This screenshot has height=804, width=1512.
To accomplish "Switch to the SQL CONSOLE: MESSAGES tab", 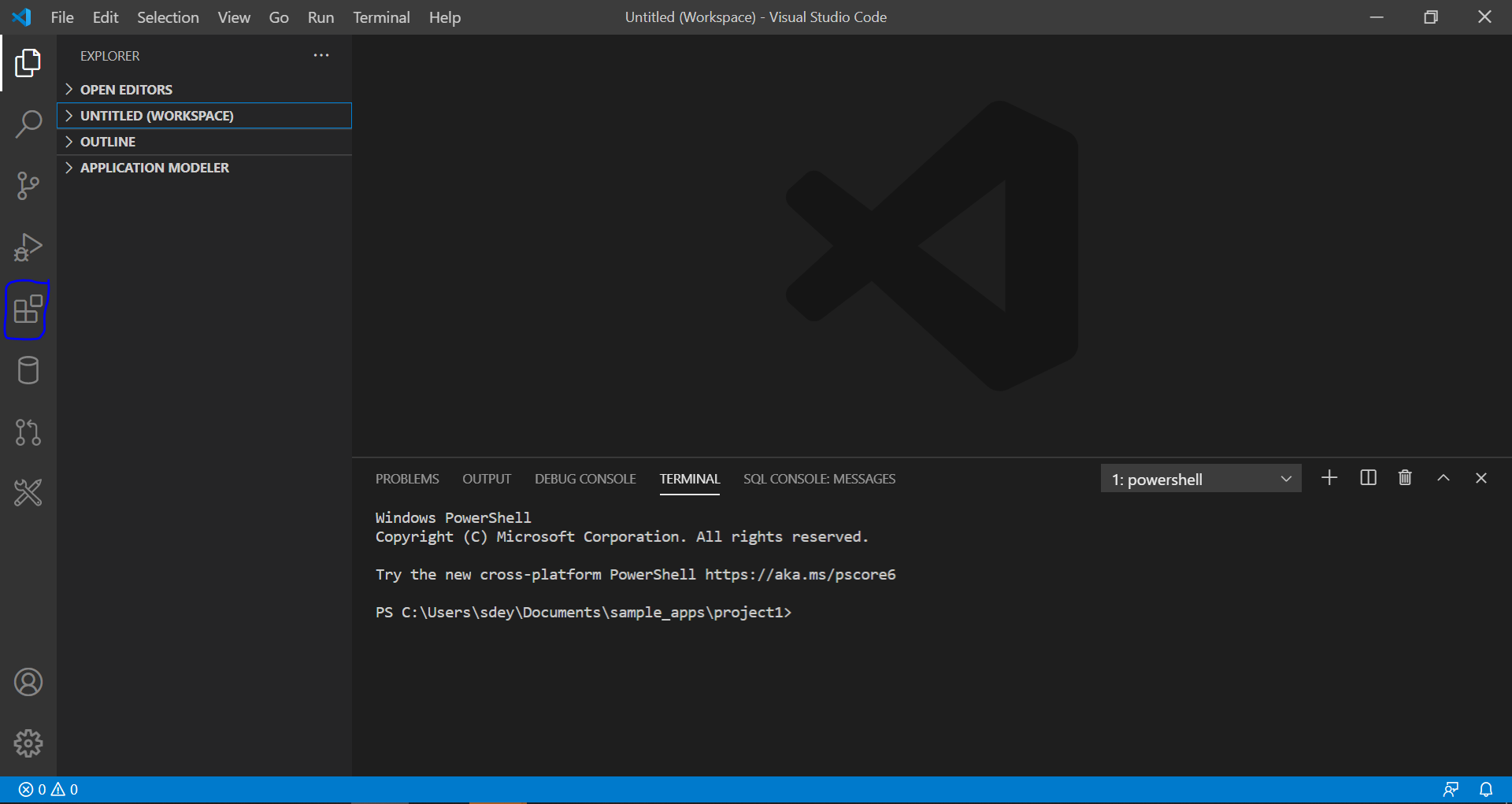I will (x=819, y=478).
